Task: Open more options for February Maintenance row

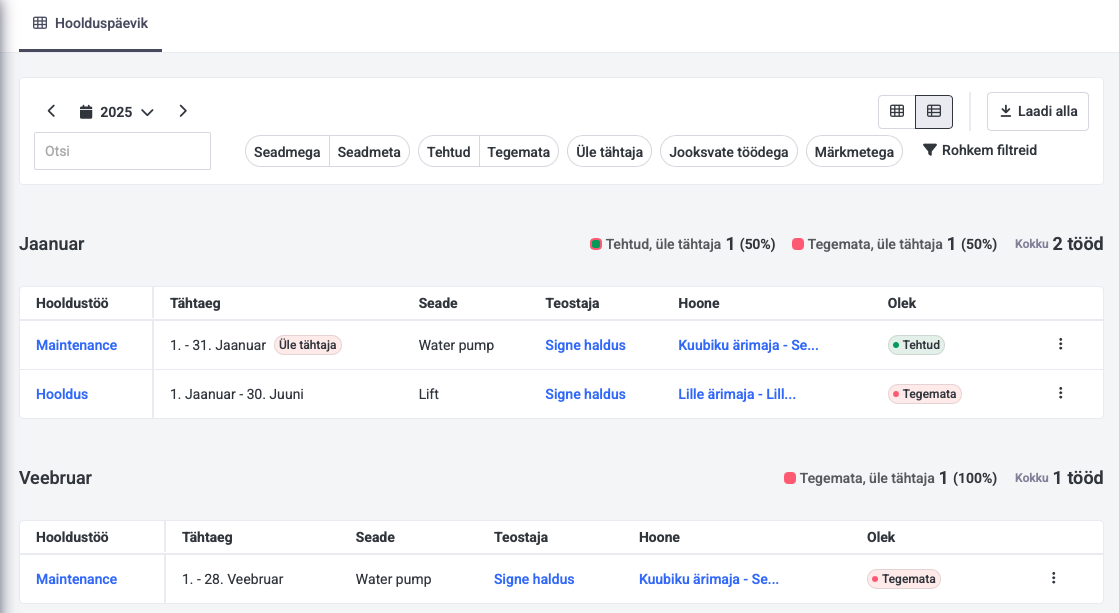Action: (x=1052, y=578)
